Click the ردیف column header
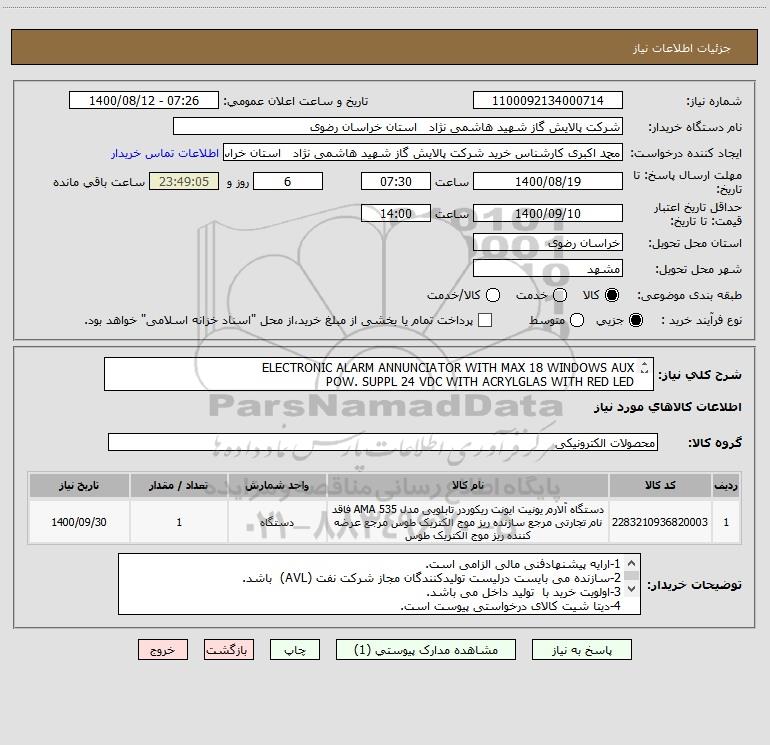This screenshot has width=770, height=745. pyautogui.click(x=726, y=486)
